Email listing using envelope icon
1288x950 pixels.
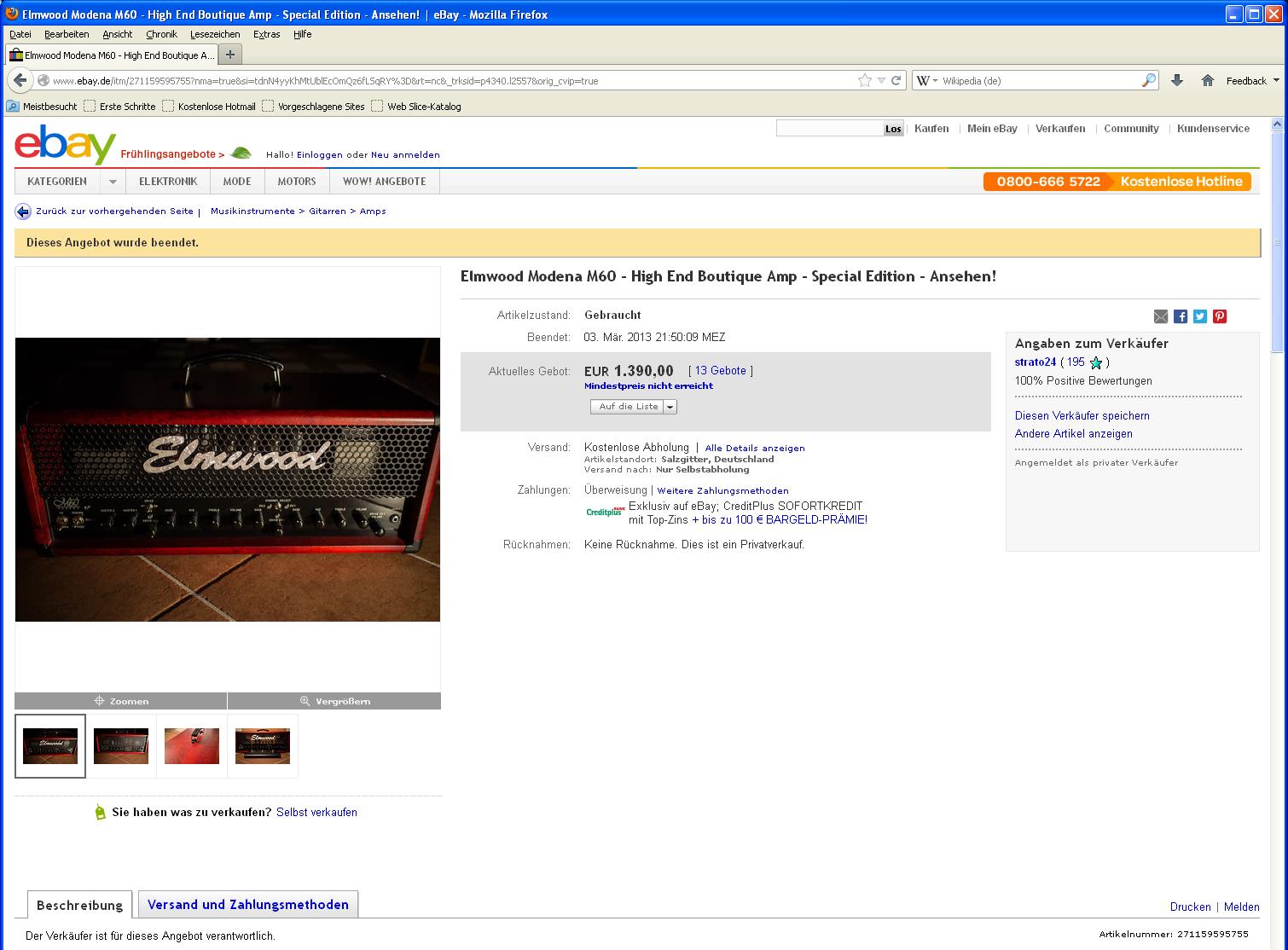[1161, 316]
